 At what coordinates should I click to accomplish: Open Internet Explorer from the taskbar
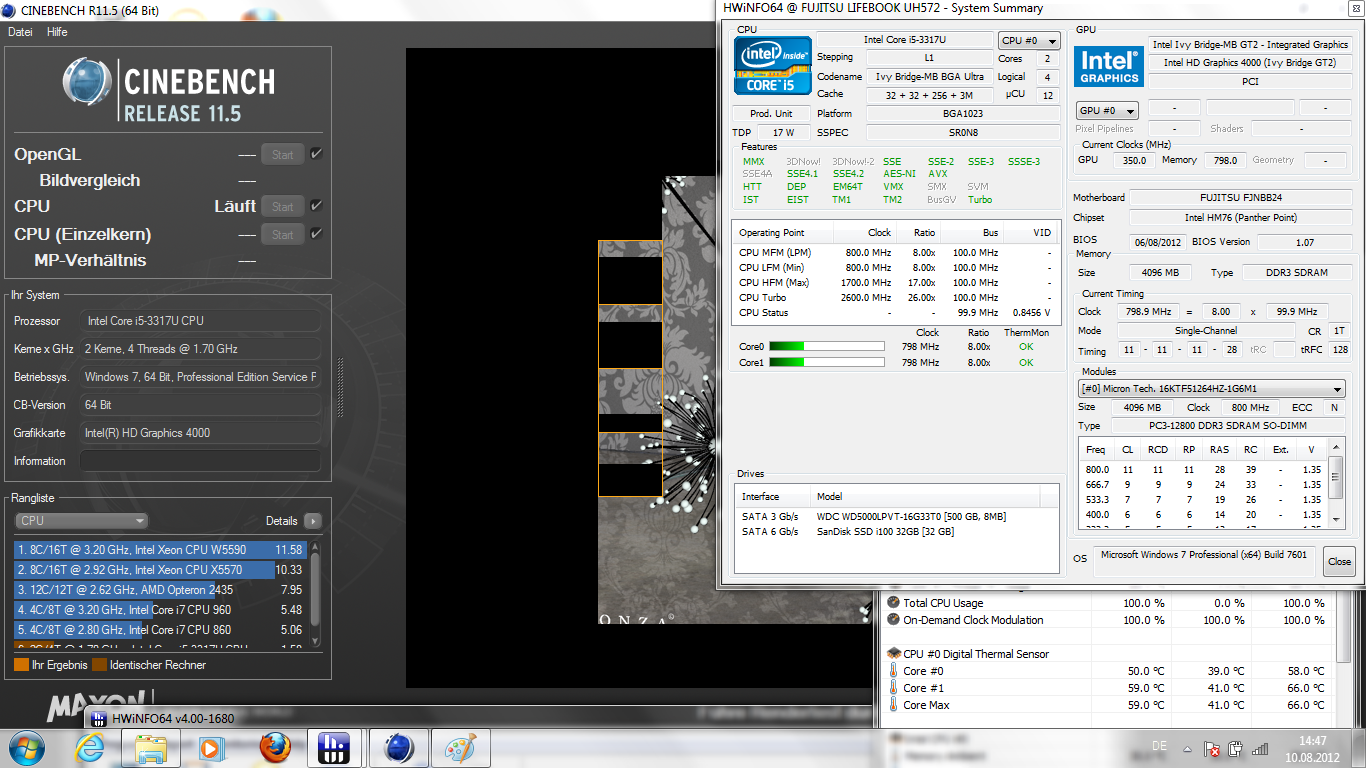pos(90,747)
